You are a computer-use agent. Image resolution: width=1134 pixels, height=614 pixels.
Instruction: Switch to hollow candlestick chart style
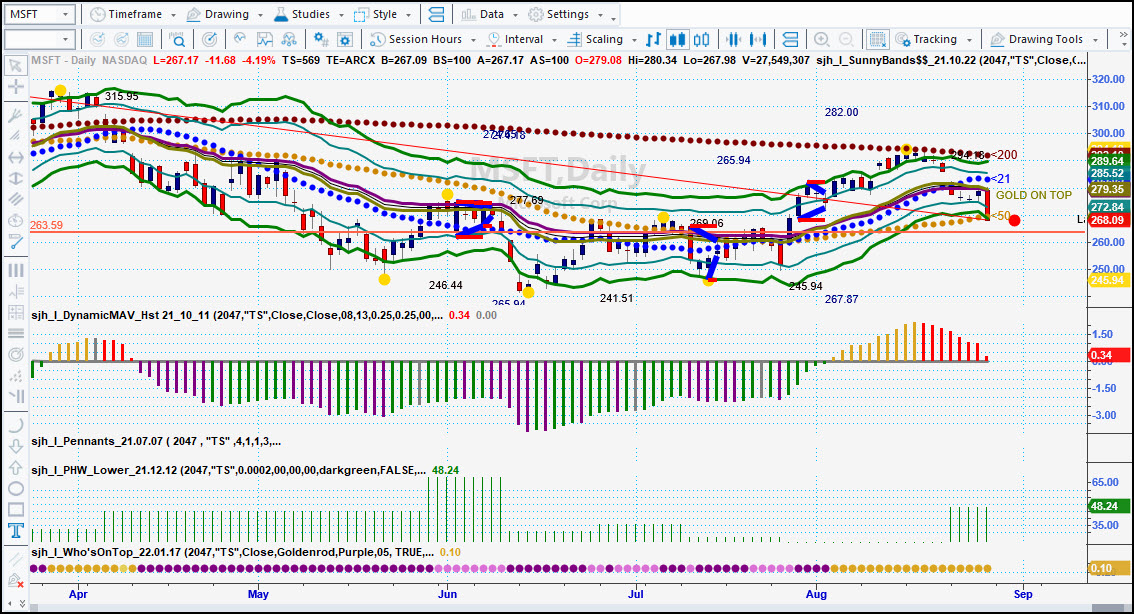click(x=702, y=39)
